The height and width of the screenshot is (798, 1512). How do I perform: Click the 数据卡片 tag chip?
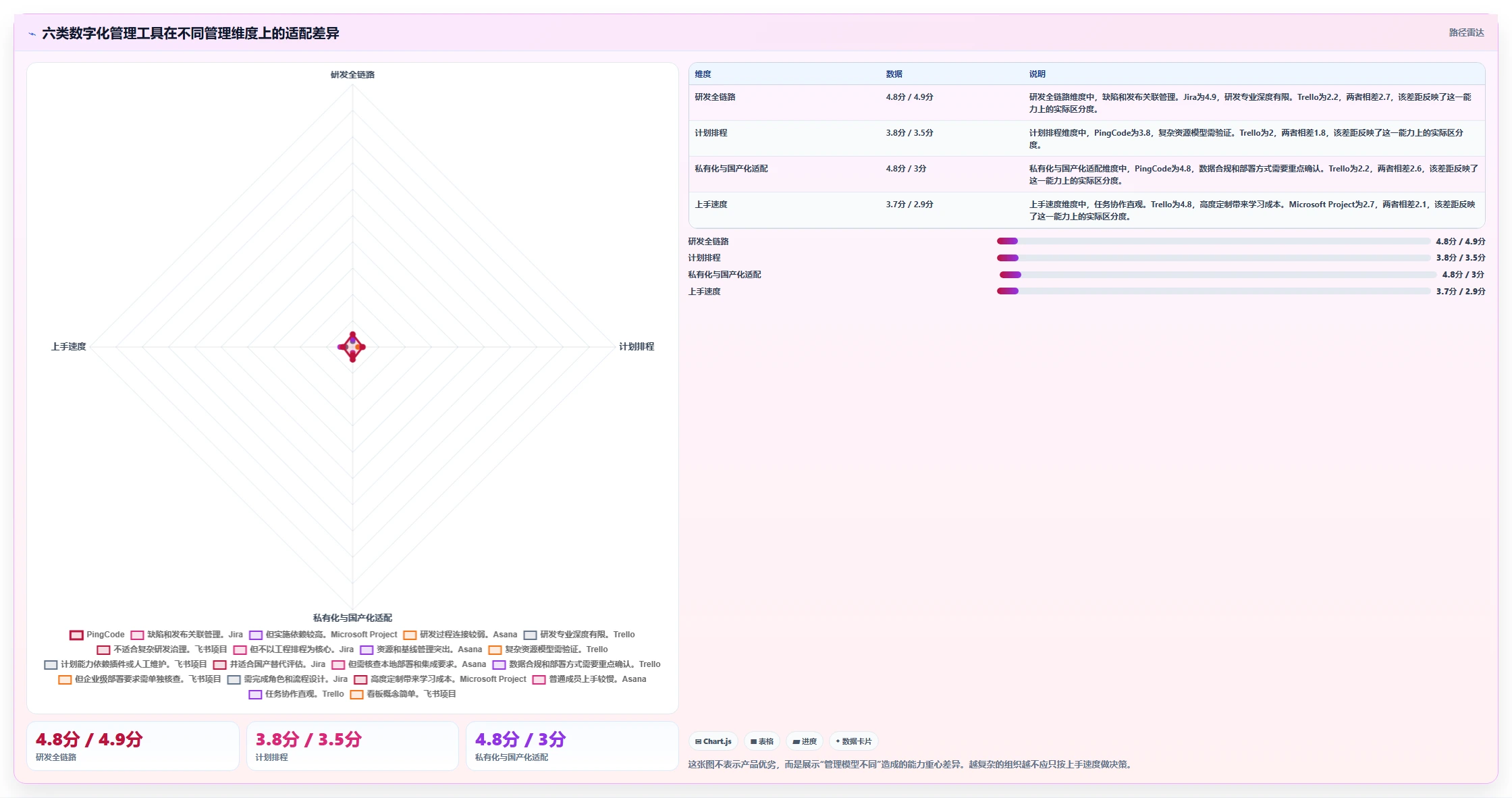[x=854, y=741]
